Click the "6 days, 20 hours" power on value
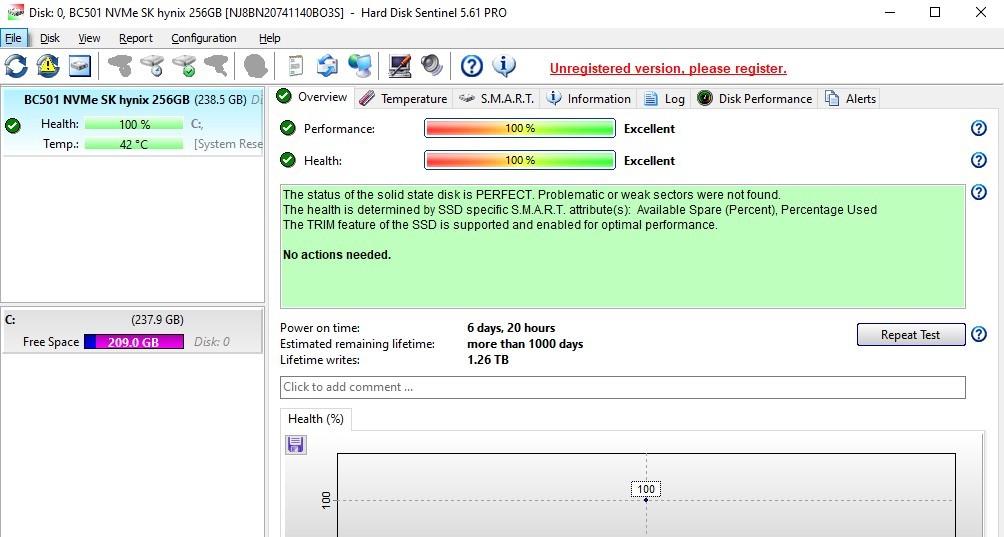The image size is (1004, 537). 511,328
